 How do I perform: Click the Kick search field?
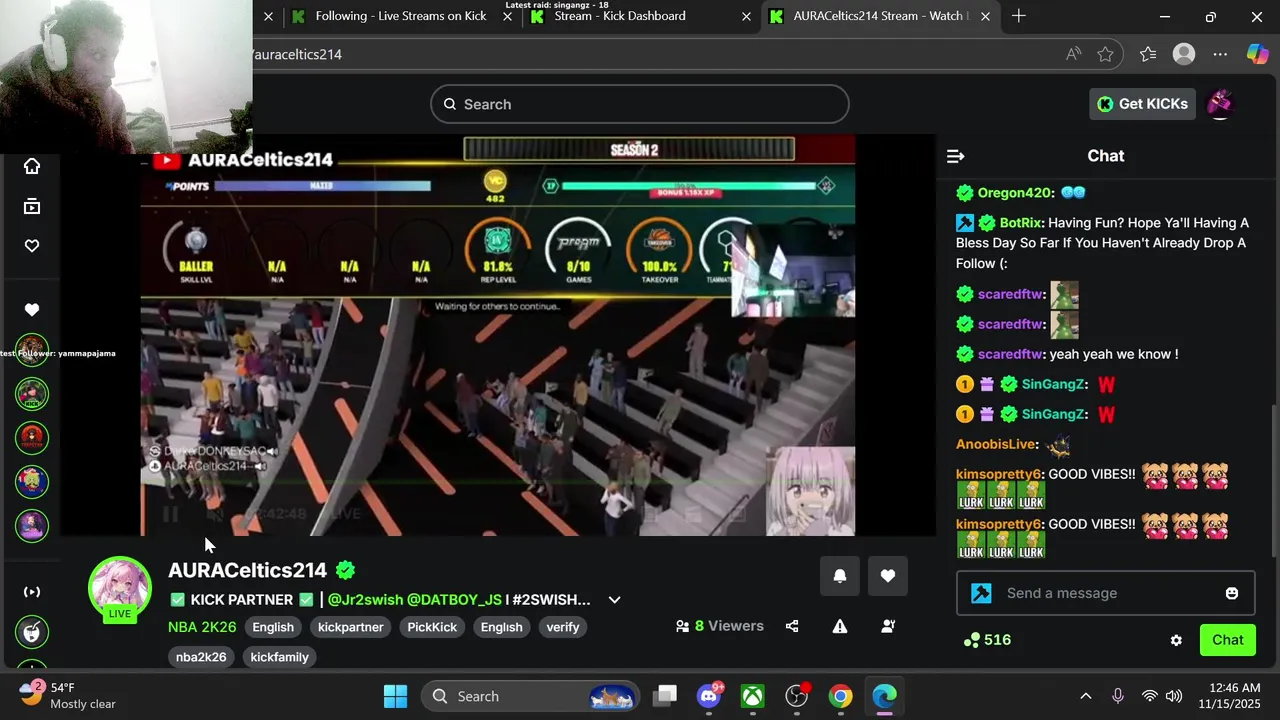(x=640, y=104)
